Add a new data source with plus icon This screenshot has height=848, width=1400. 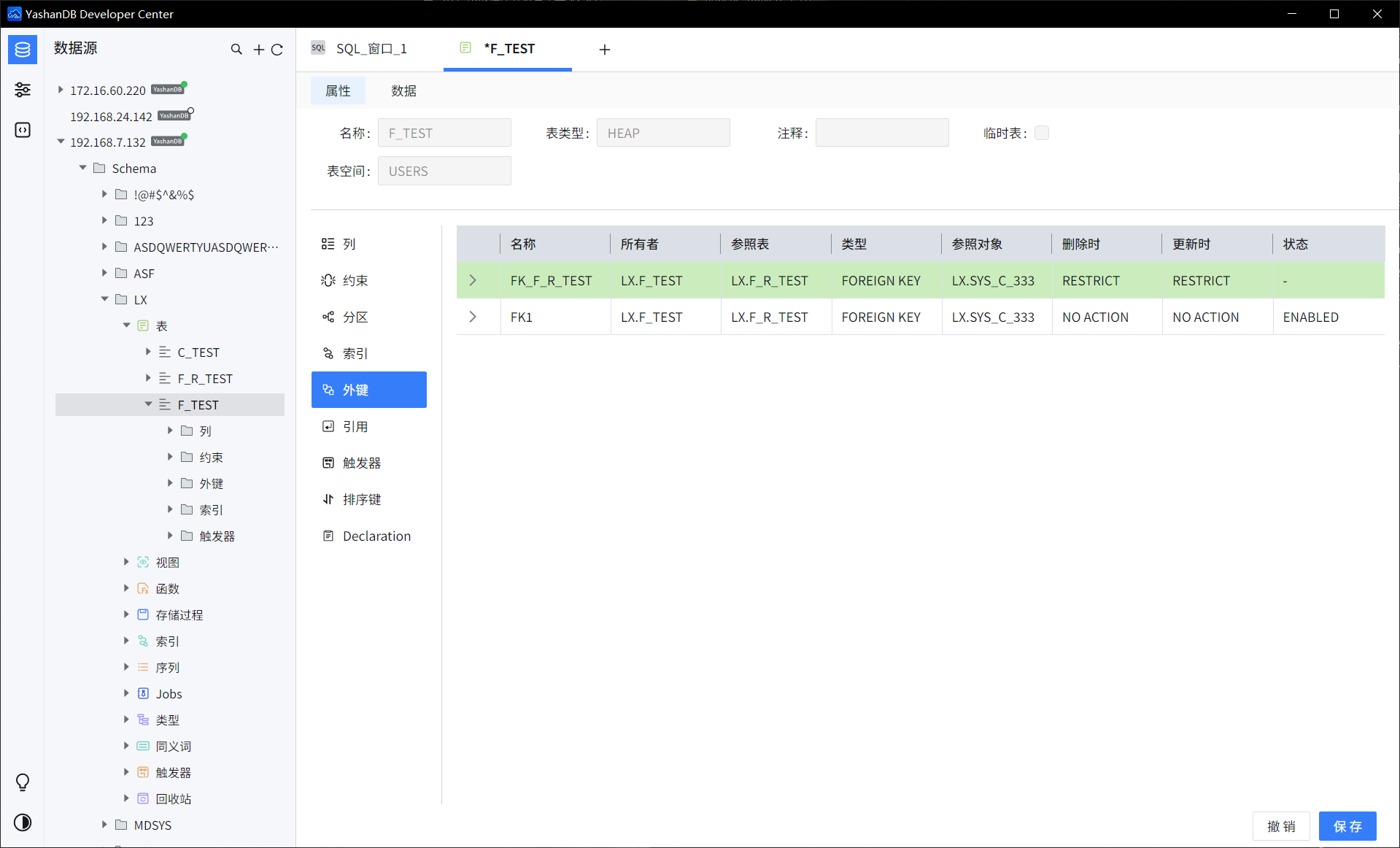(258, 50)
